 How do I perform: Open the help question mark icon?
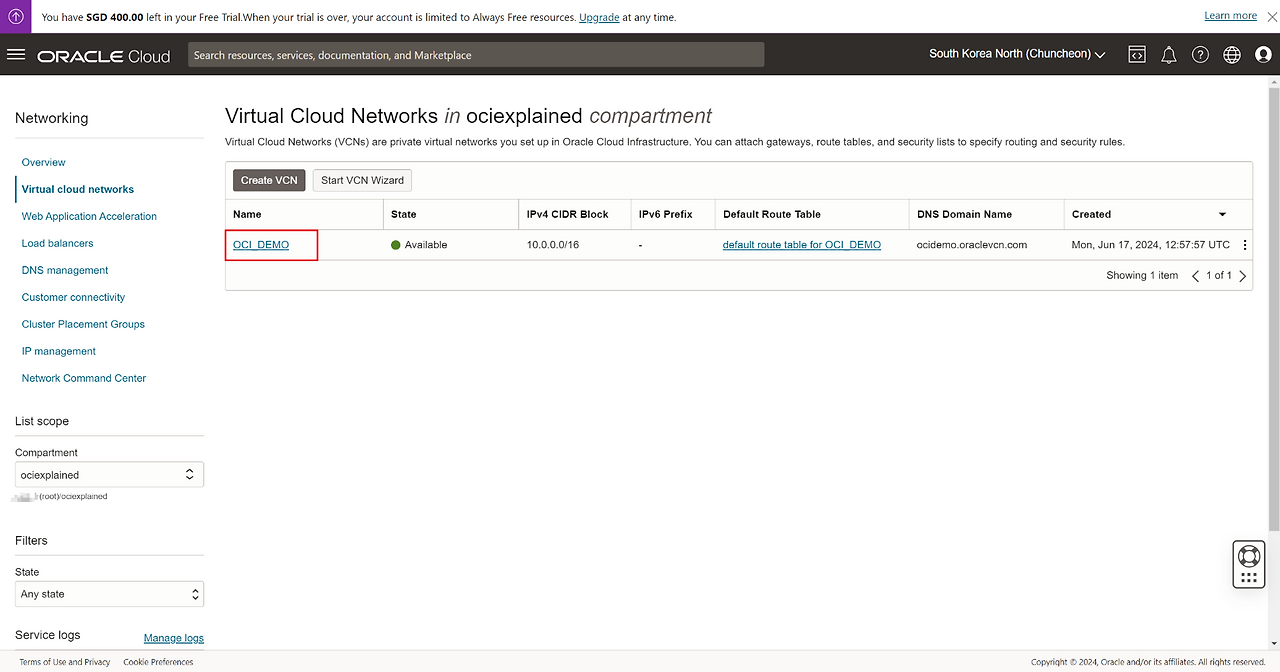click(1200, 55)
